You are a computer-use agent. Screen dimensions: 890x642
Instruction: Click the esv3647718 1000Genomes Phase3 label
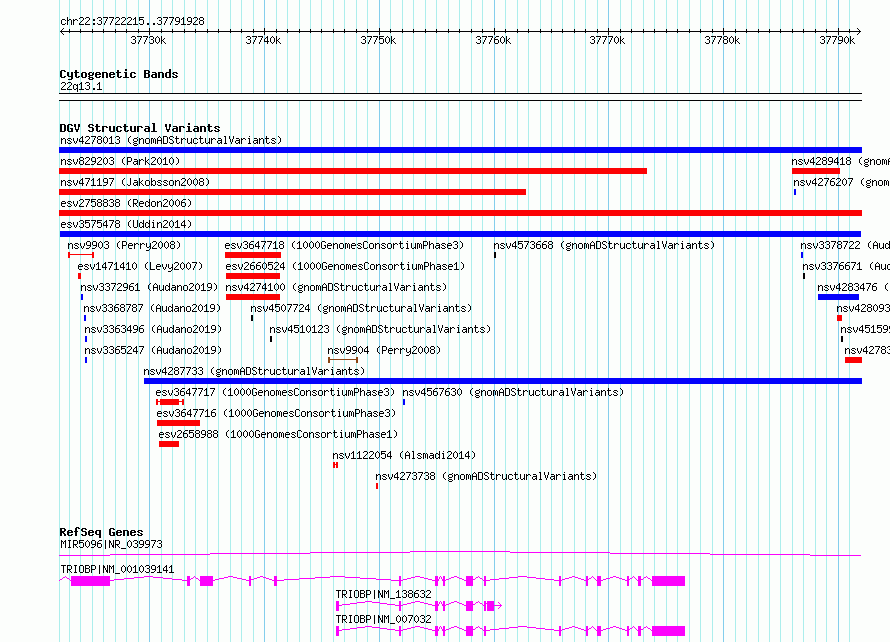(344, 245)
